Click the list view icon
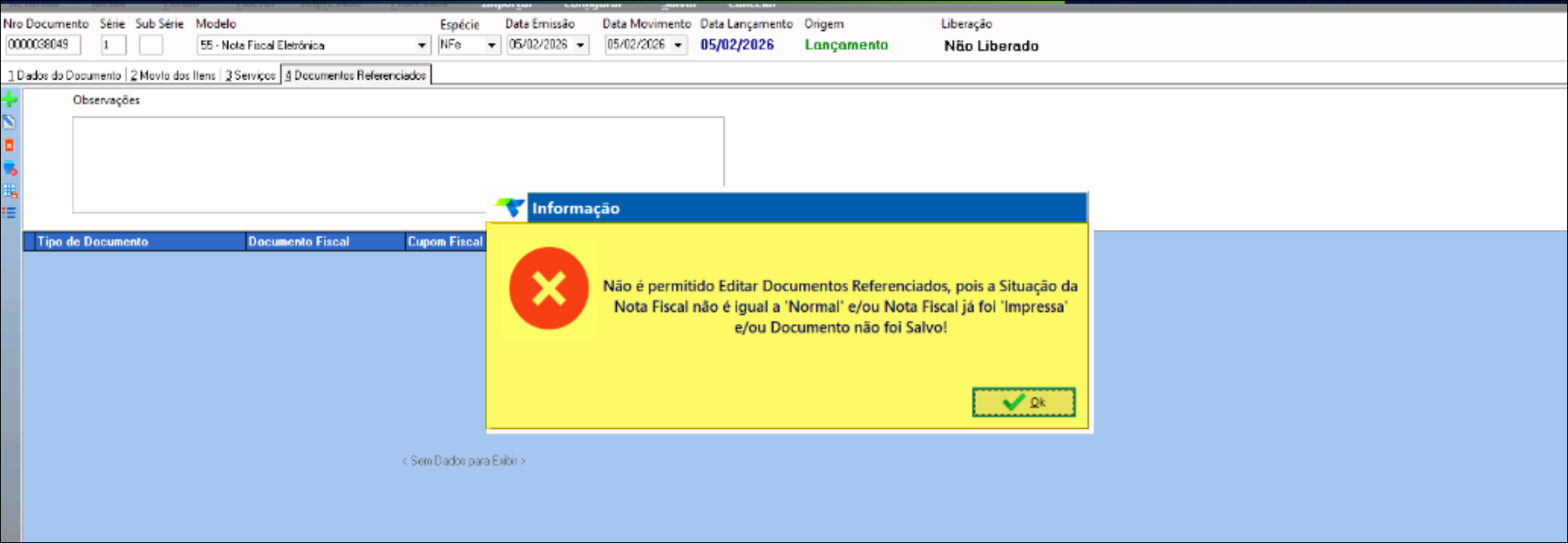The image size is (1568, 543). 9,213
